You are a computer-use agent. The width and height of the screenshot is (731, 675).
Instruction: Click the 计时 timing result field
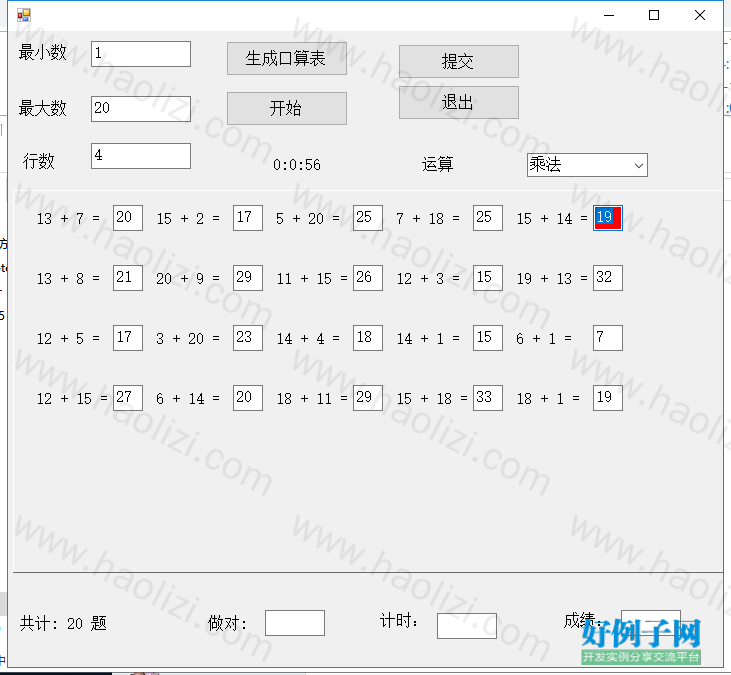(x=467, y=626)
